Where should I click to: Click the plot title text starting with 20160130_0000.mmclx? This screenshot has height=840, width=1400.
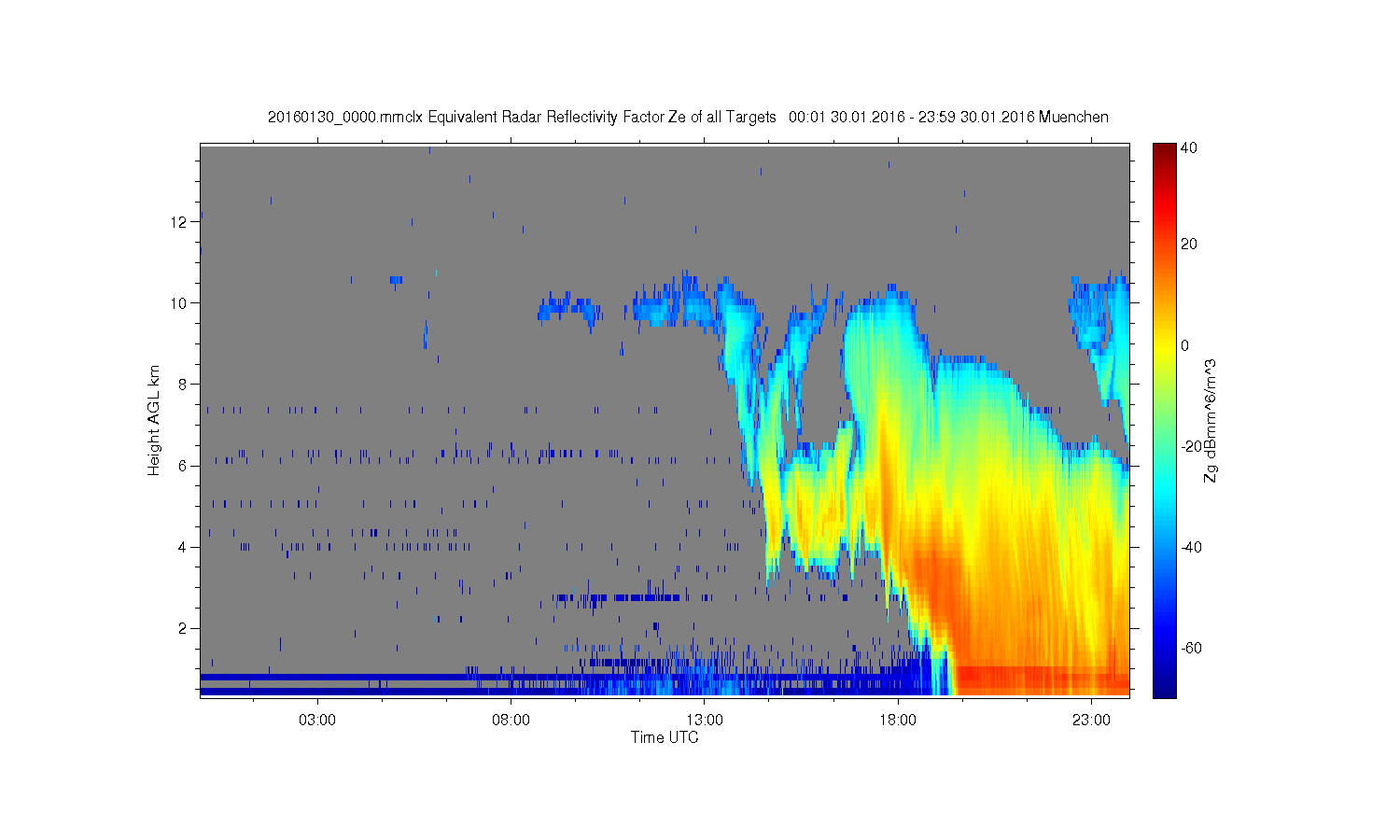(x=688, y=117)
